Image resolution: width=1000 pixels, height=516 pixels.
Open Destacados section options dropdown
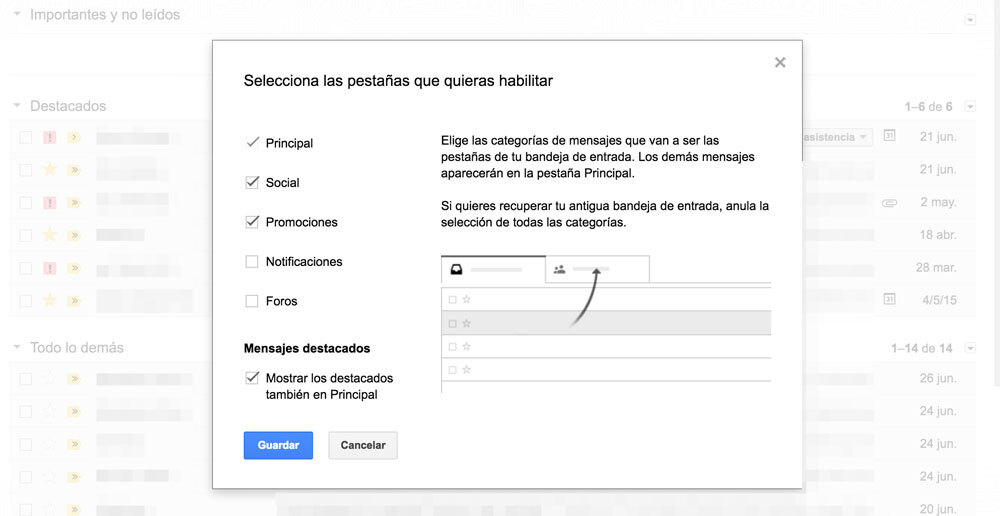coord(970,107)
